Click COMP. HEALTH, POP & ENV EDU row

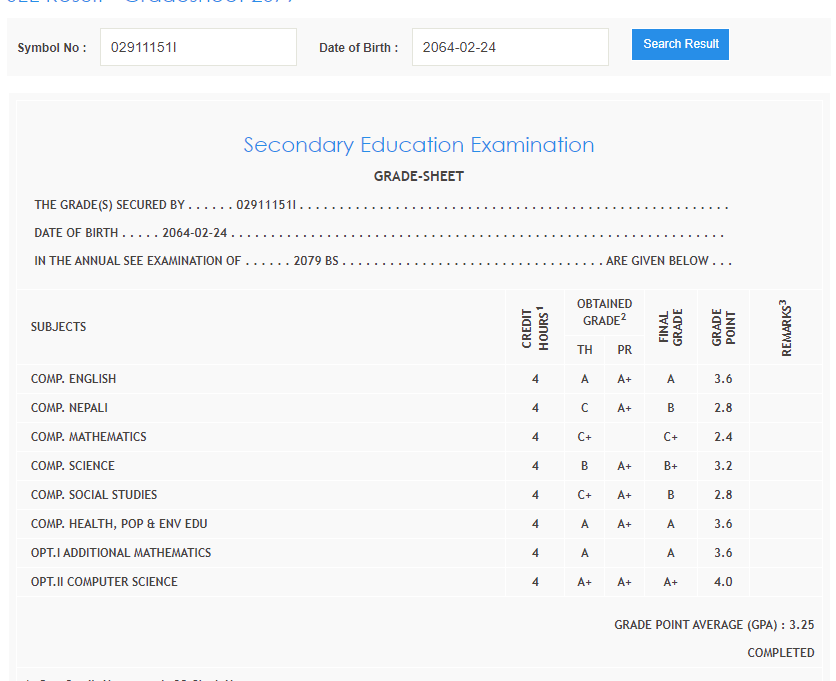click(x=119, y=524)
